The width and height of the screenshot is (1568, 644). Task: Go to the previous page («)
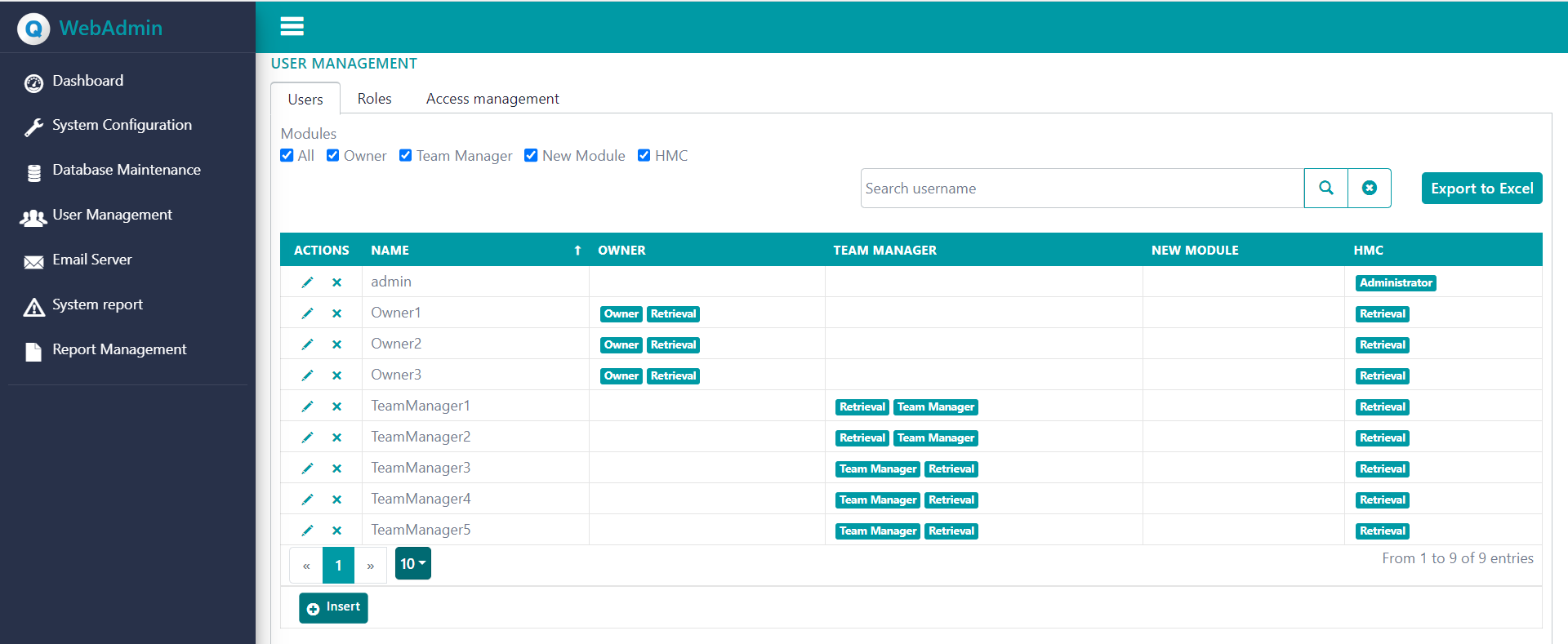[306, 565]
